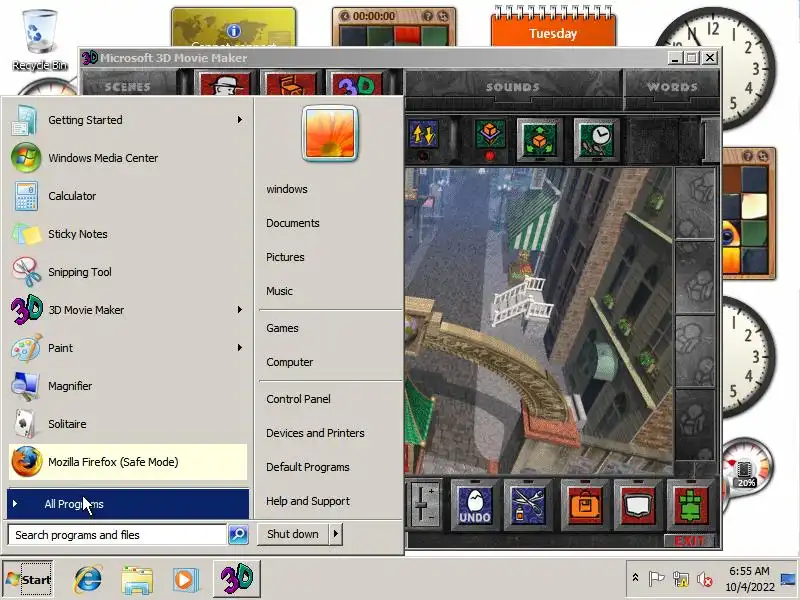Select the Props chair icon
This screenshot has width=800, height=600.
pyautogui.click(x=290, y=85)
